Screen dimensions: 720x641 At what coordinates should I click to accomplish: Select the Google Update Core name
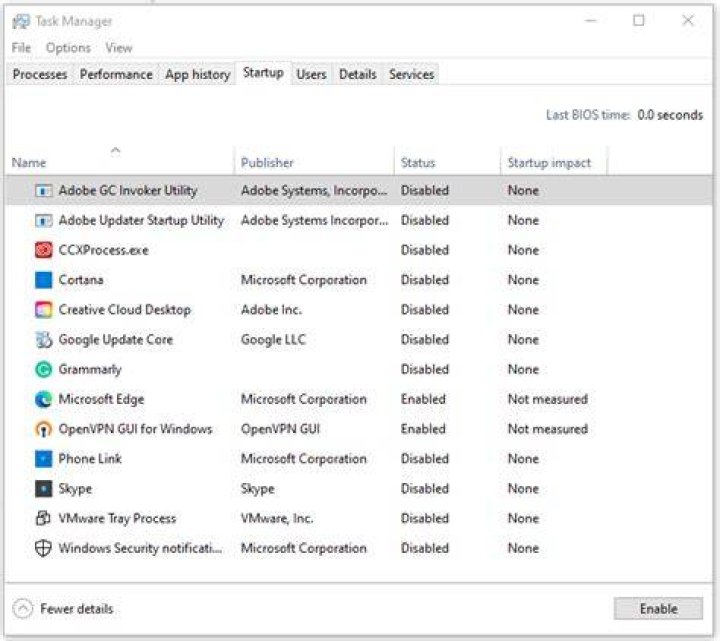tap(116, 340)
